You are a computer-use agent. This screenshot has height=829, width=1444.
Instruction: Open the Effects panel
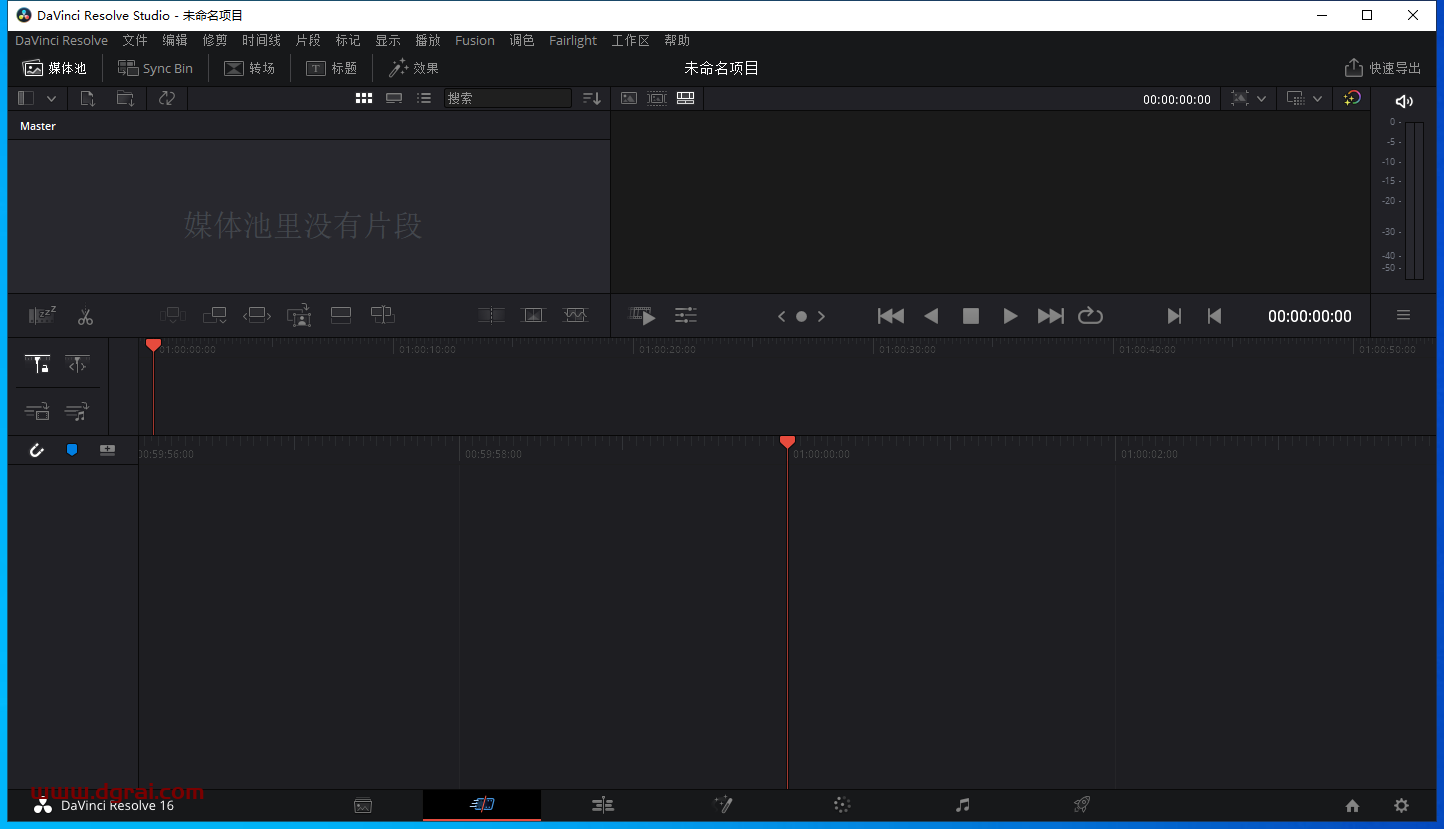click(x=413, y=68)
